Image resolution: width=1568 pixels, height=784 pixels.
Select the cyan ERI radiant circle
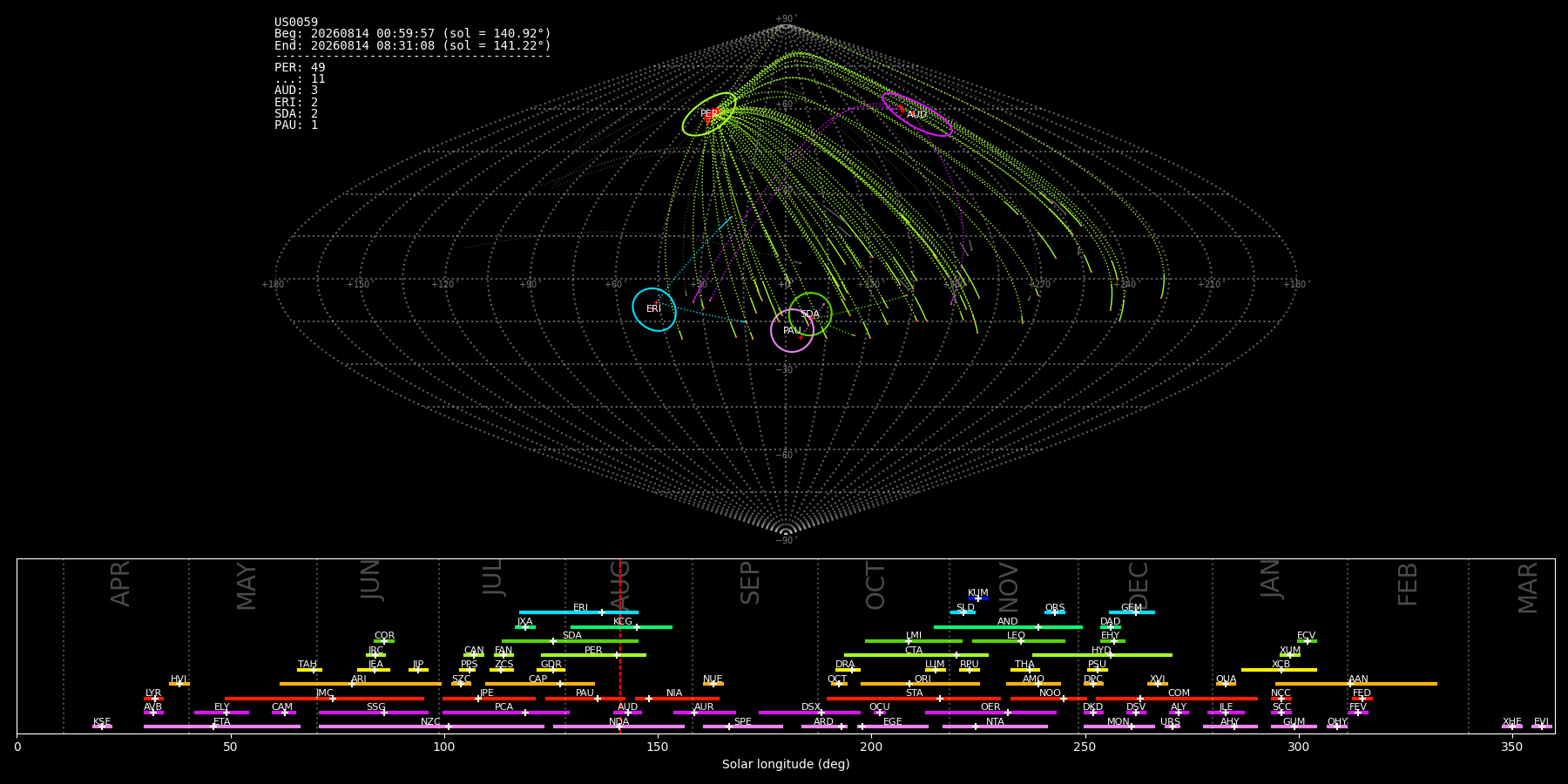click(x=654, y=309)
